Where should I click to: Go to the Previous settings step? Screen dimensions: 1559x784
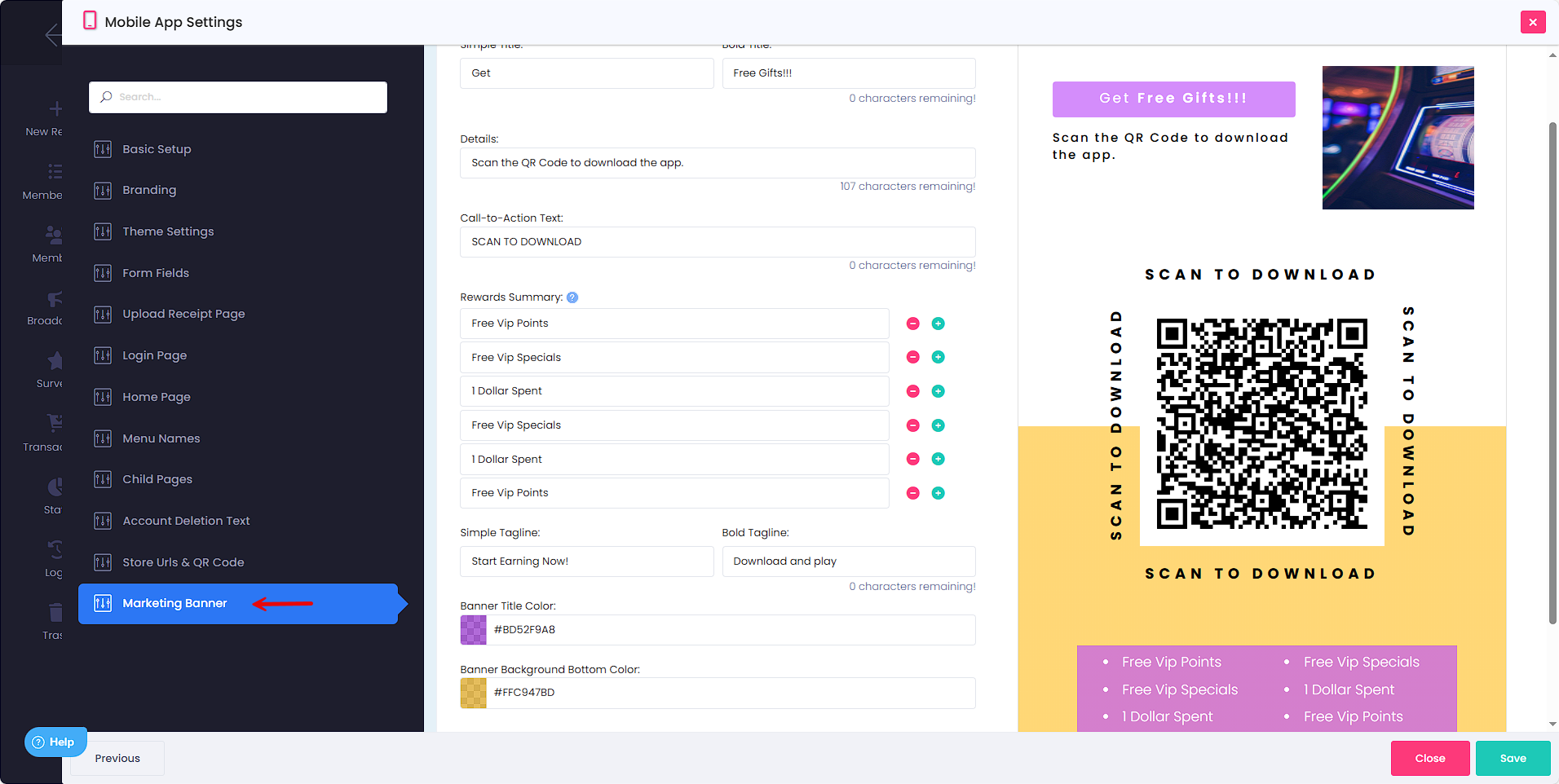coord(117,758)
